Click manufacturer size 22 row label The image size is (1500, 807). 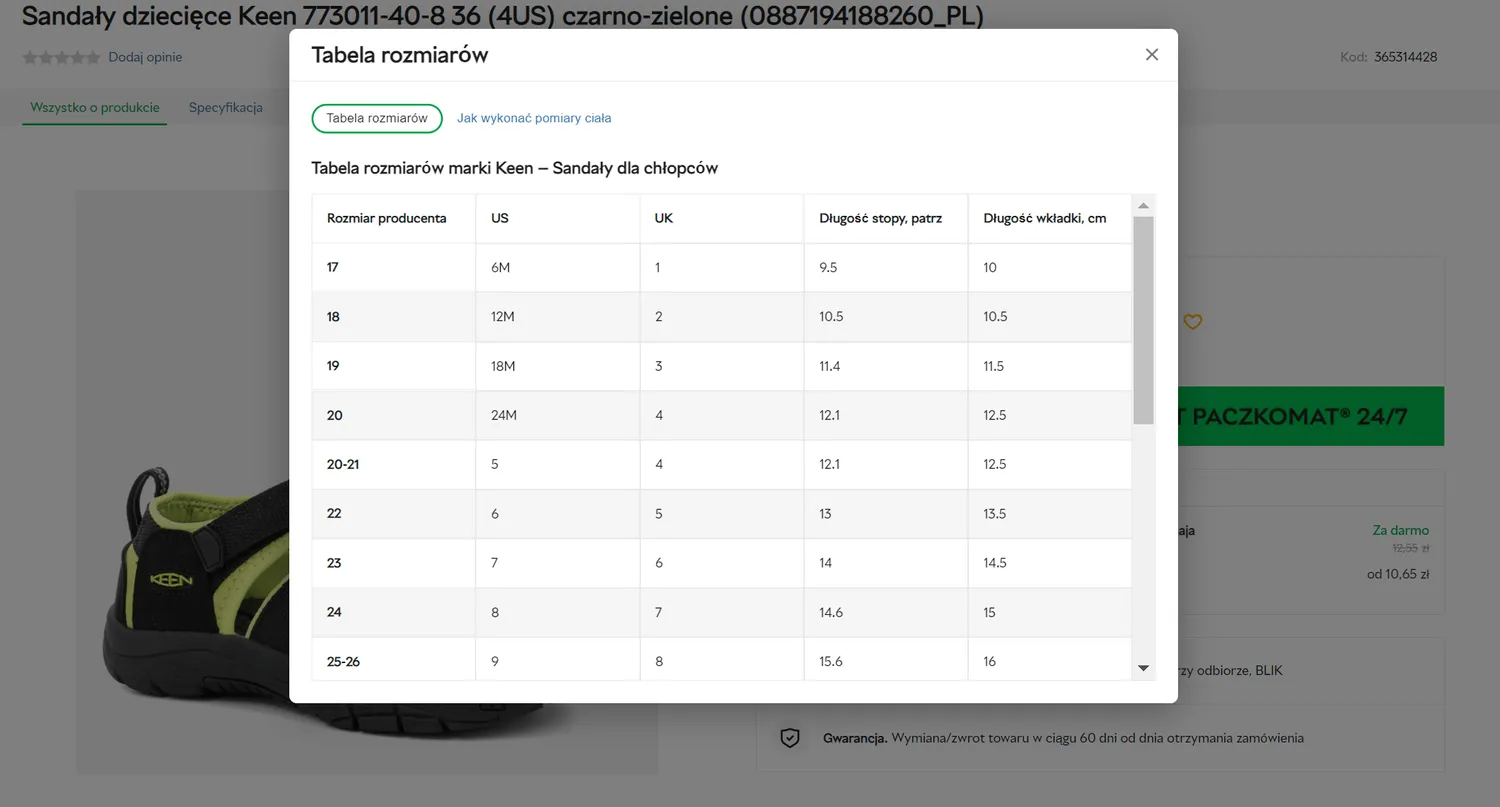(334, 513)
